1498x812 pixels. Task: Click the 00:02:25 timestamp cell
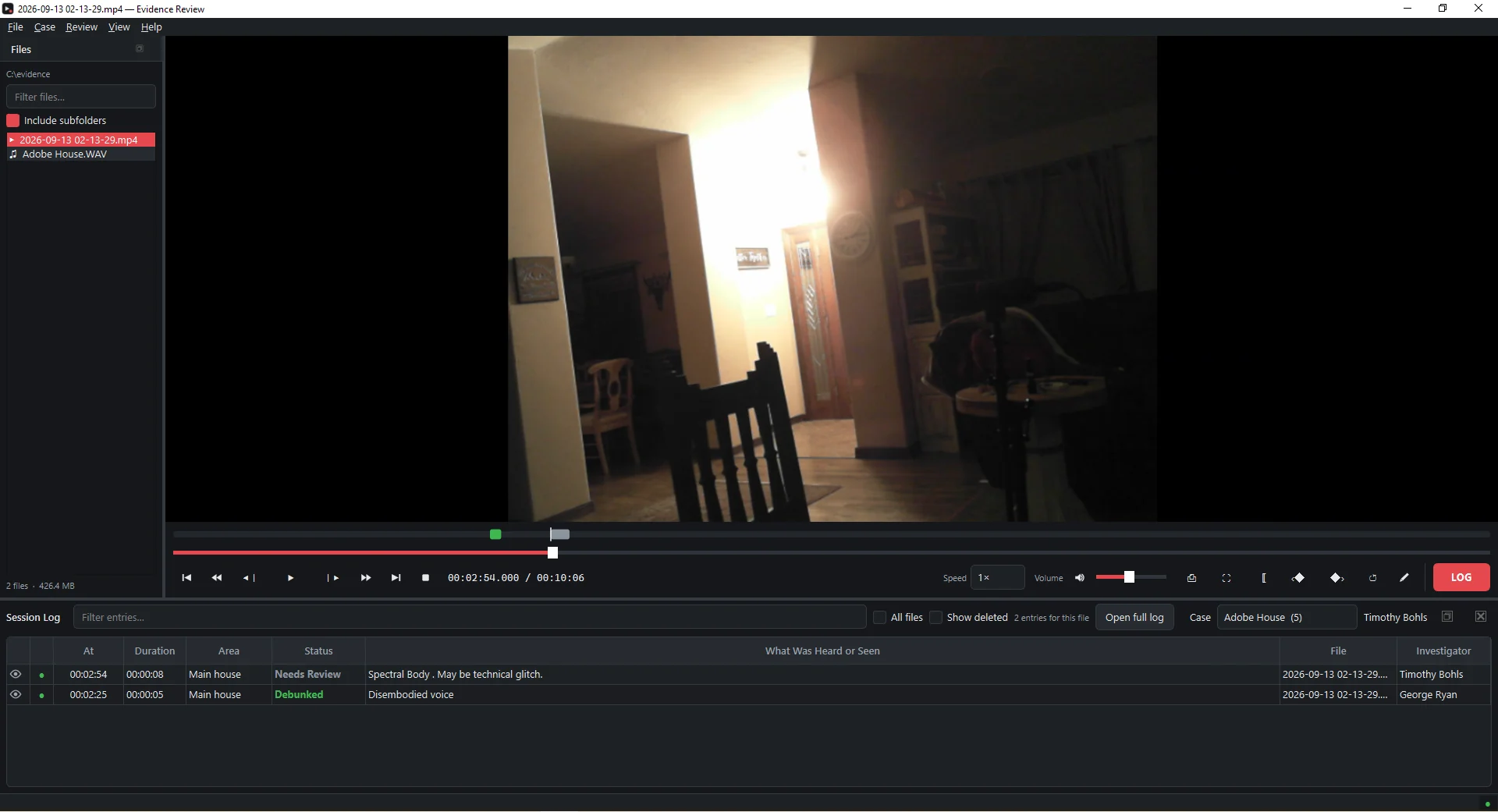(x=88, y=694)
